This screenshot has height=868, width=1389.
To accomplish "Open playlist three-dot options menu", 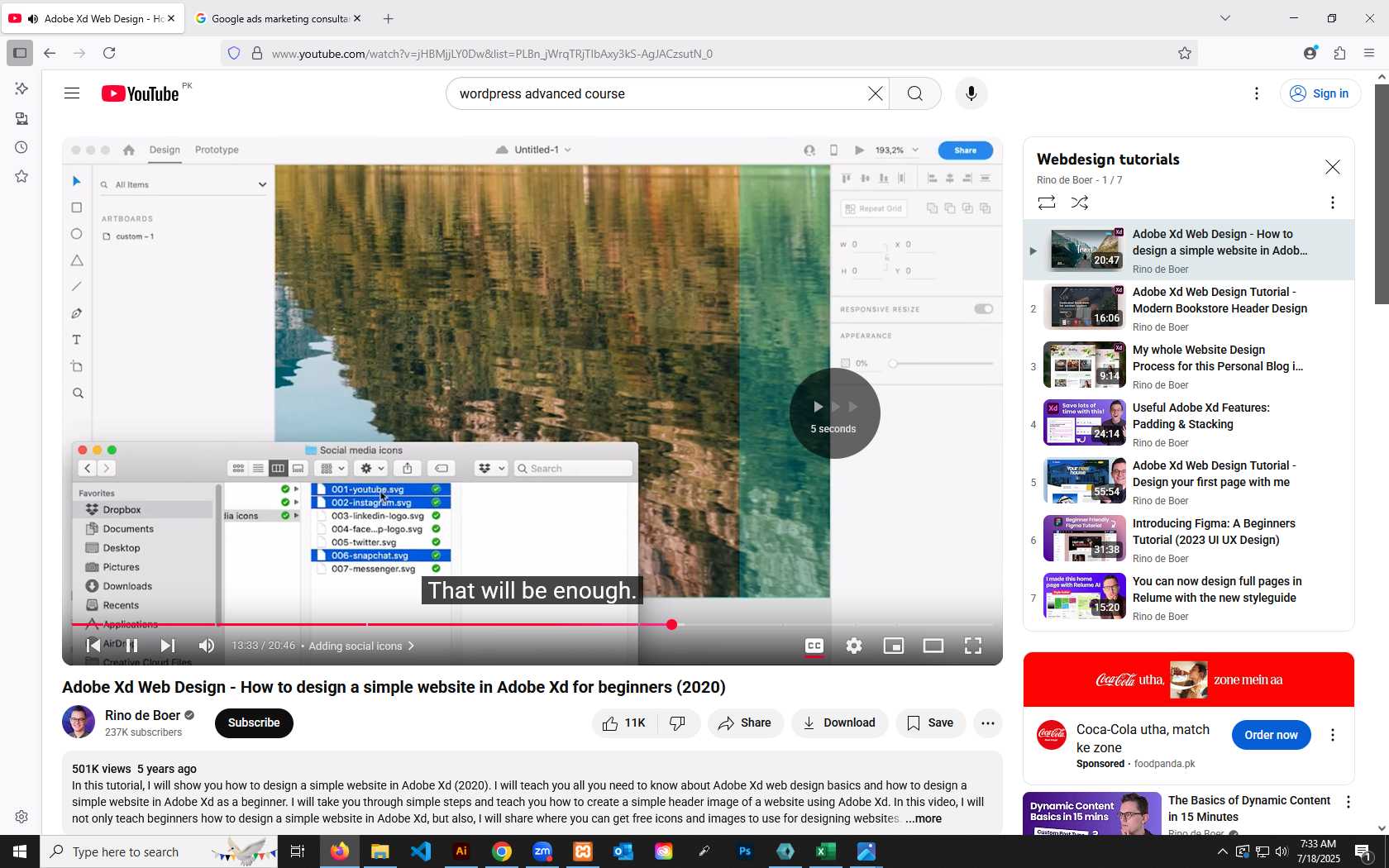I will (1332, 203).
